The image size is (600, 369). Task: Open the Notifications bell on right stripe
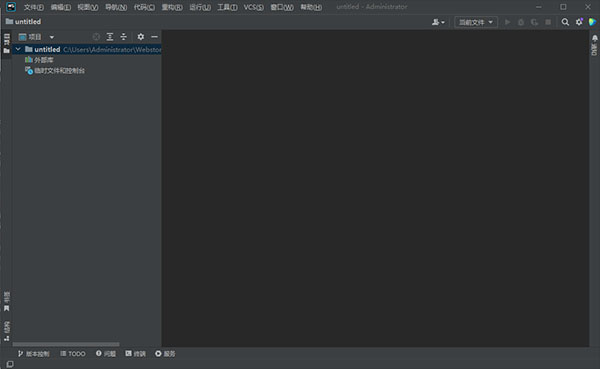tap(595, 38)
